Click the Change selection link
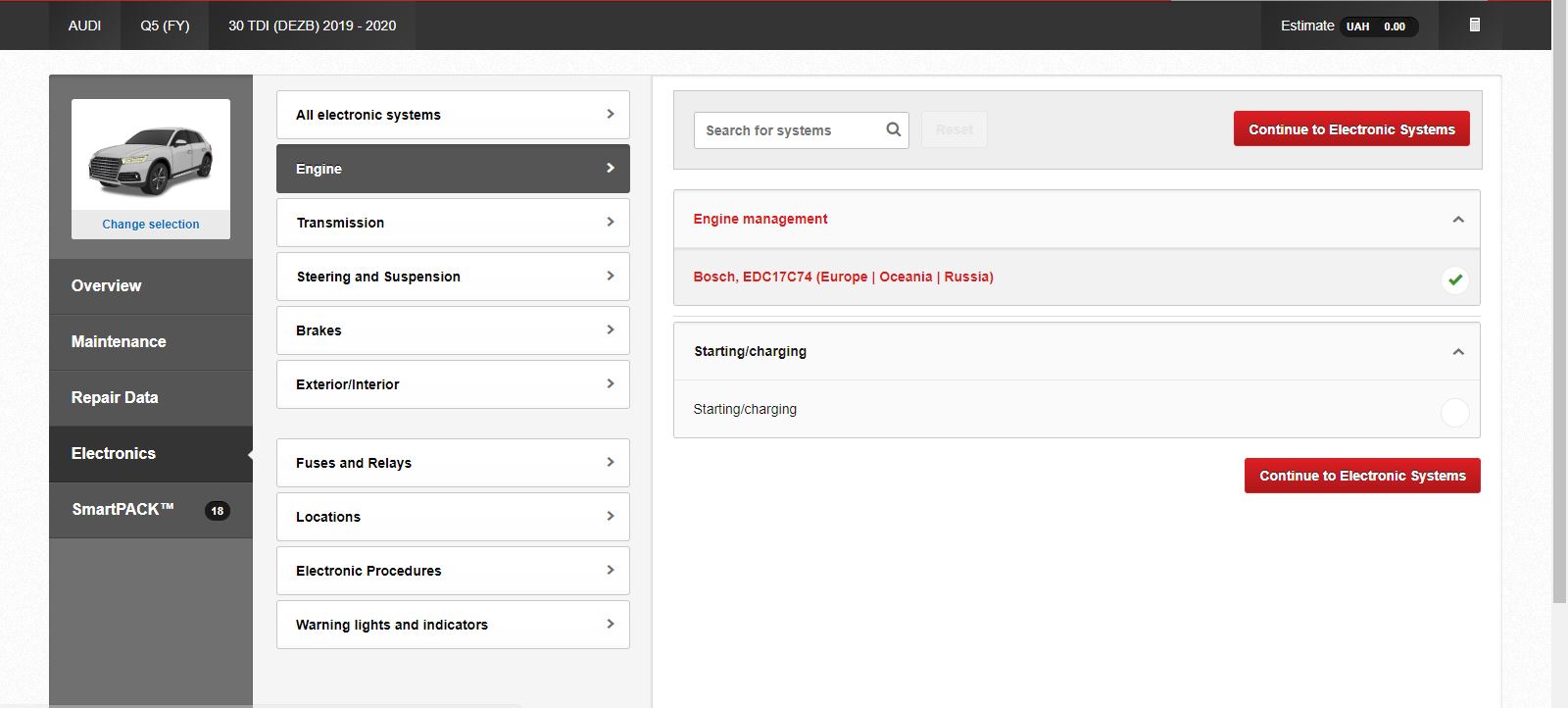Viewport: 1568px width, 708px height. click(151, 225)
